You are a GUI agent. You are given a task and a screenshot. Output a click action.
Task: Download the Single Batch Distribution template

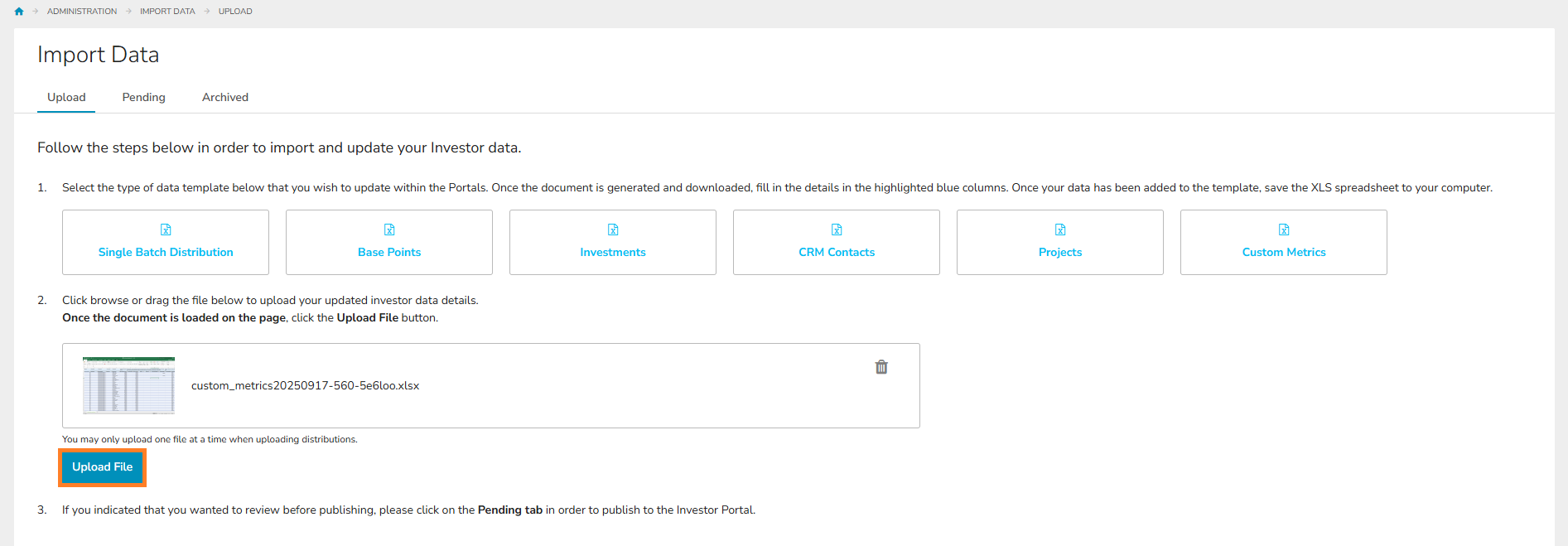tap(166, 252)
